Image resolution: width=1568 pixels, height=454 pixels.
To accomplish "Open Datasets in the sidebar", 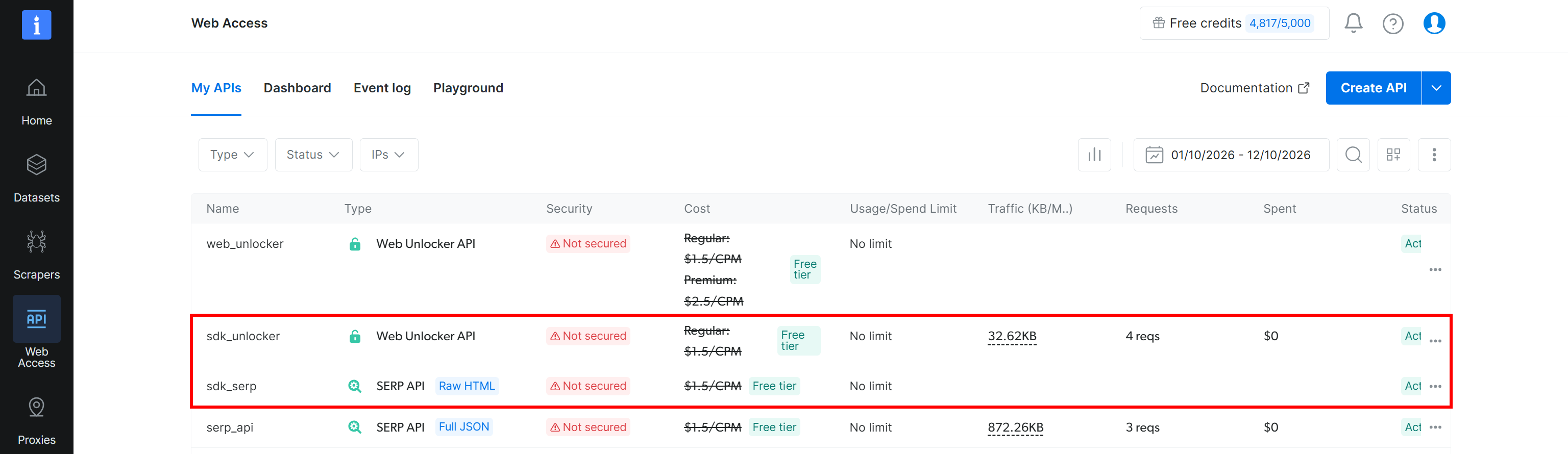I will pyautogui.click(x=37, y=179).
